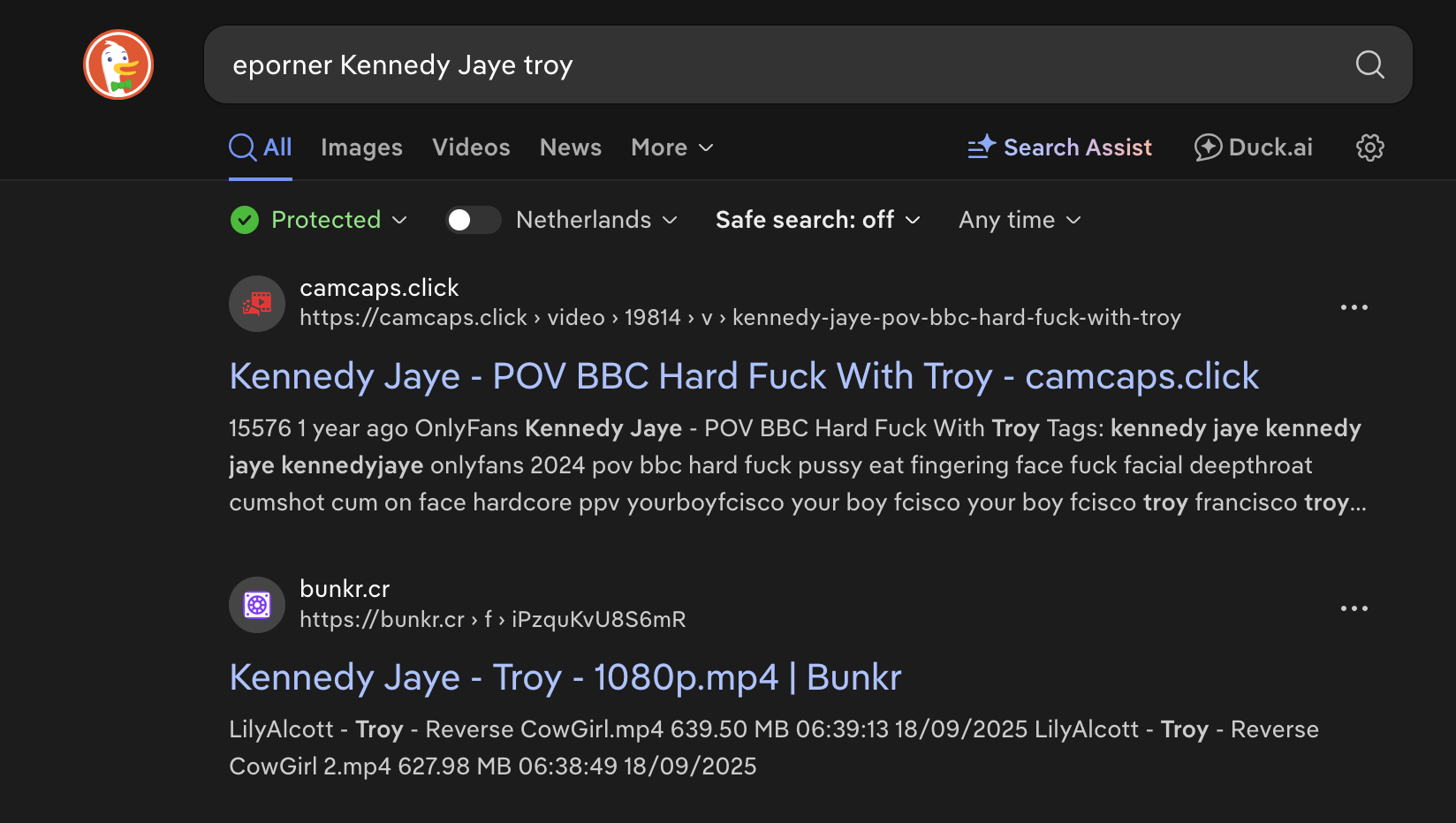This screenshot has height=823, width=1456.
Task: Click the Duck.ai chat icon
Action: pyautogui.click(x=1208, y=147)
